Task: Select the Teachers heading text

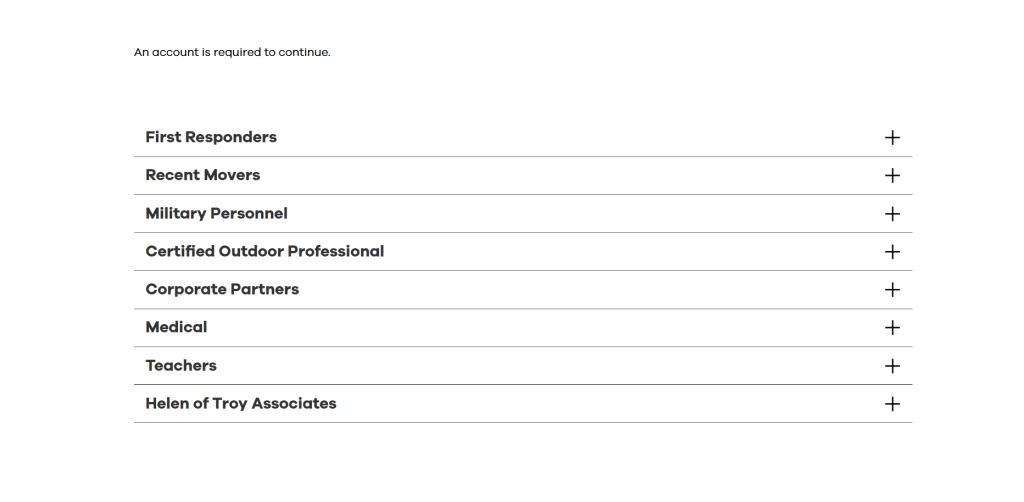Action: pos(181,365)
